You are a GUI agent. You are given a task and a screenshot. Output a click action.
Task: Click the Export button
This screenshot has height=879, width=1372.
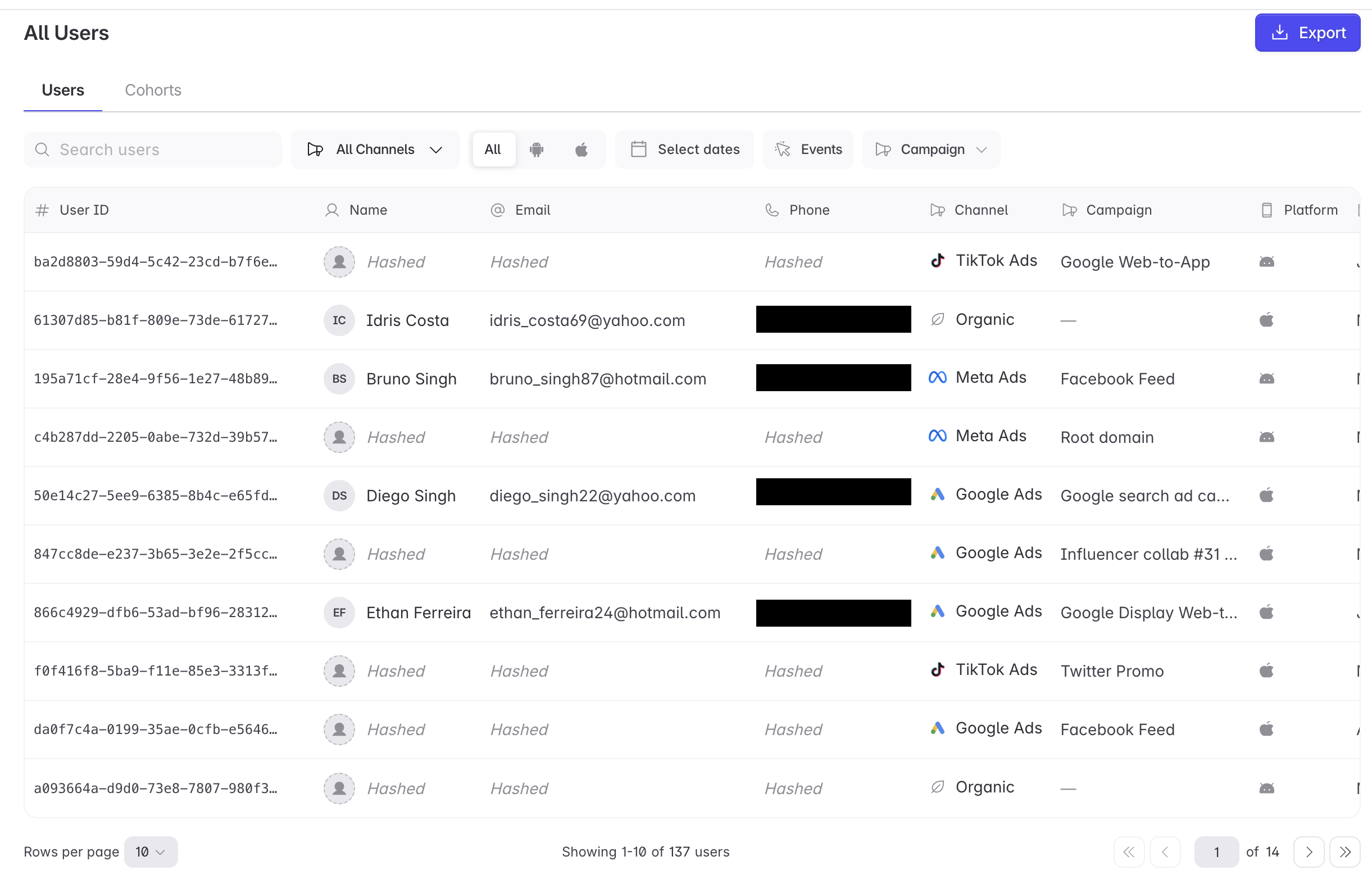click(1307, 33)
